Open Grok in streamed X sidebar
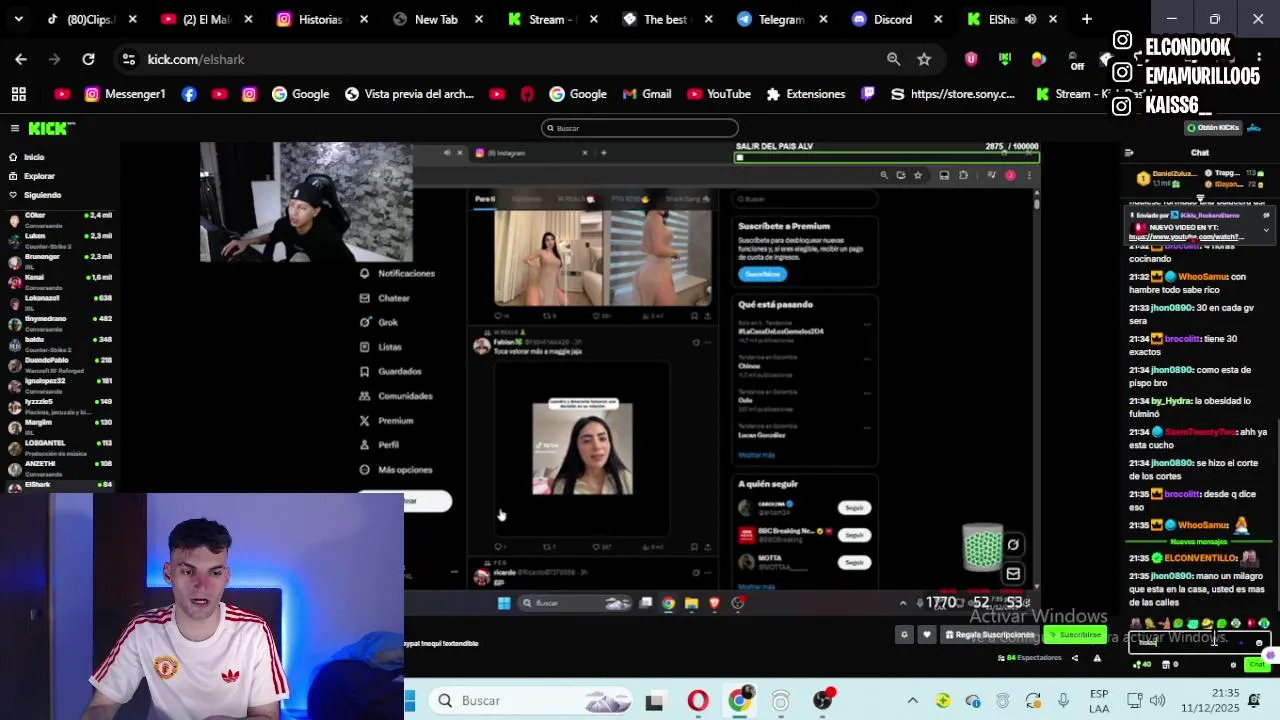The height and width of the screenshot is (720, 1280). (x=379, y=322)
